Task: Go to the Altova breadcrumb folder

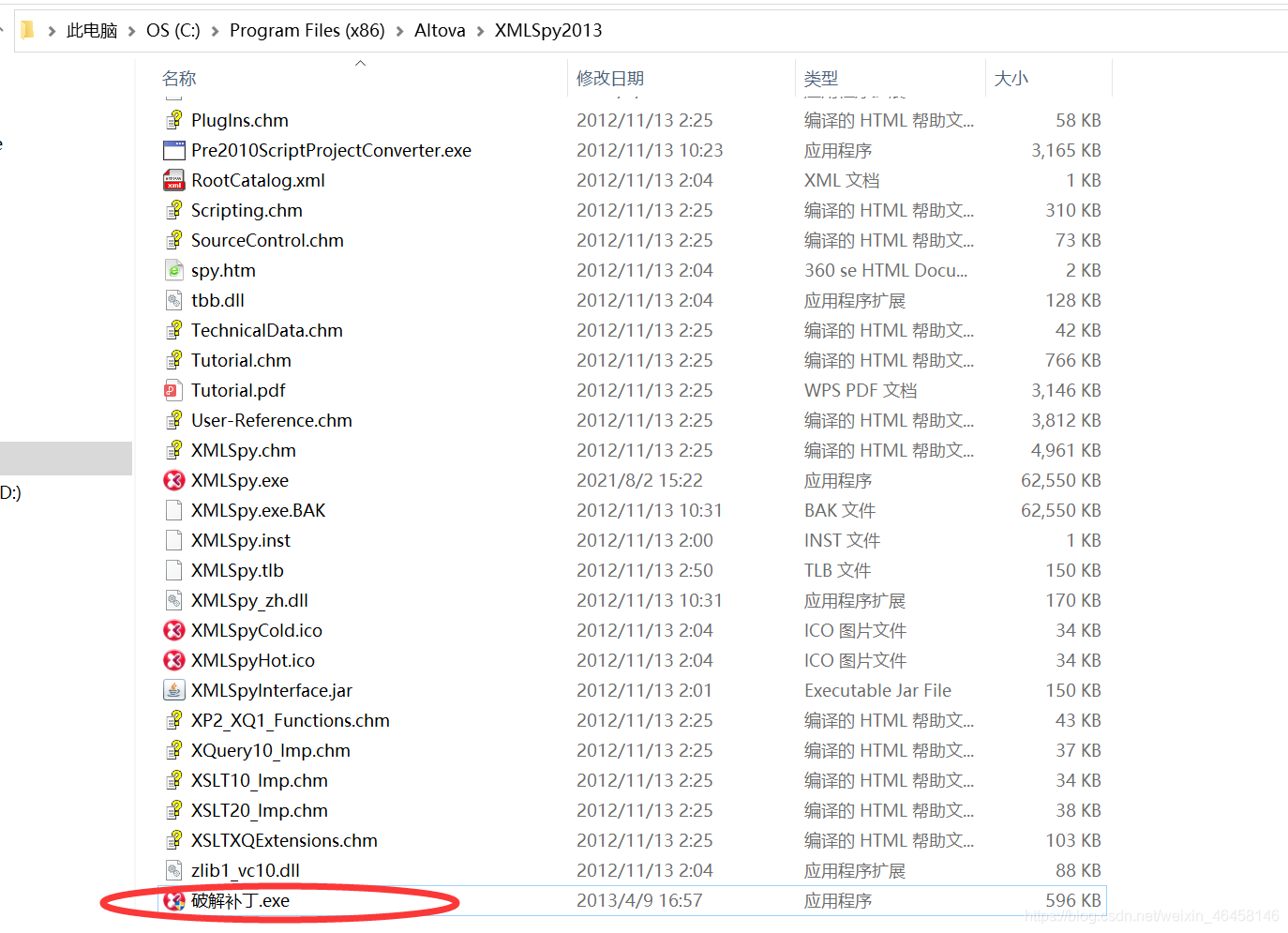Action: click(x=440, y=31)
